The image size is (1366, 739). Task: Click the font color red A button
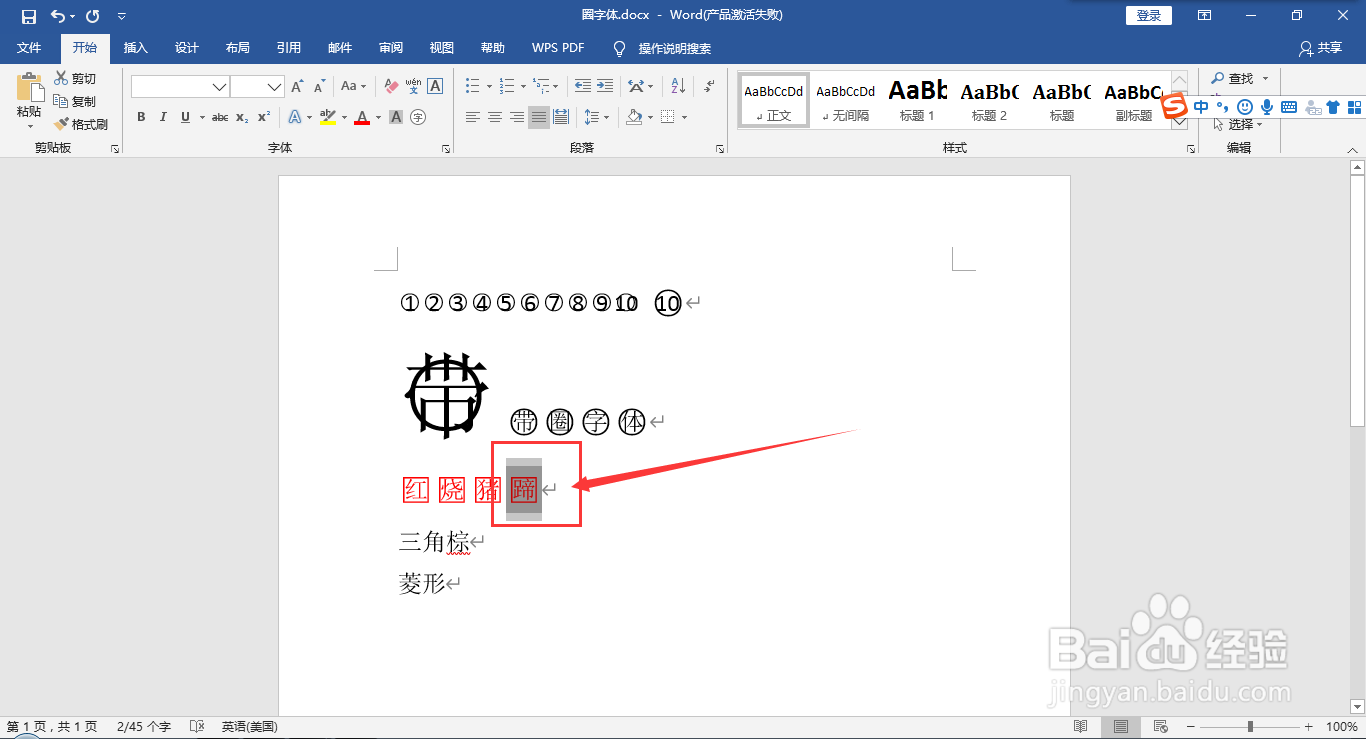362,117
